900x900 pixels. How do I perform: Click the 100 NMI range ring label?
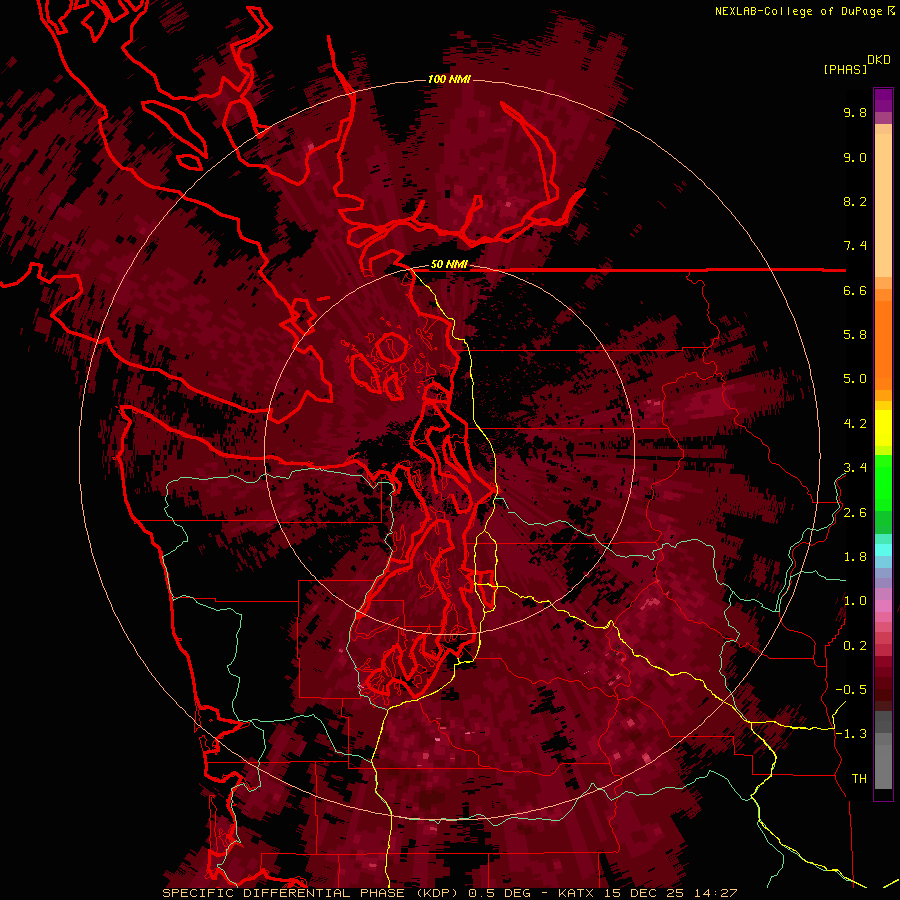pos(449,79)
